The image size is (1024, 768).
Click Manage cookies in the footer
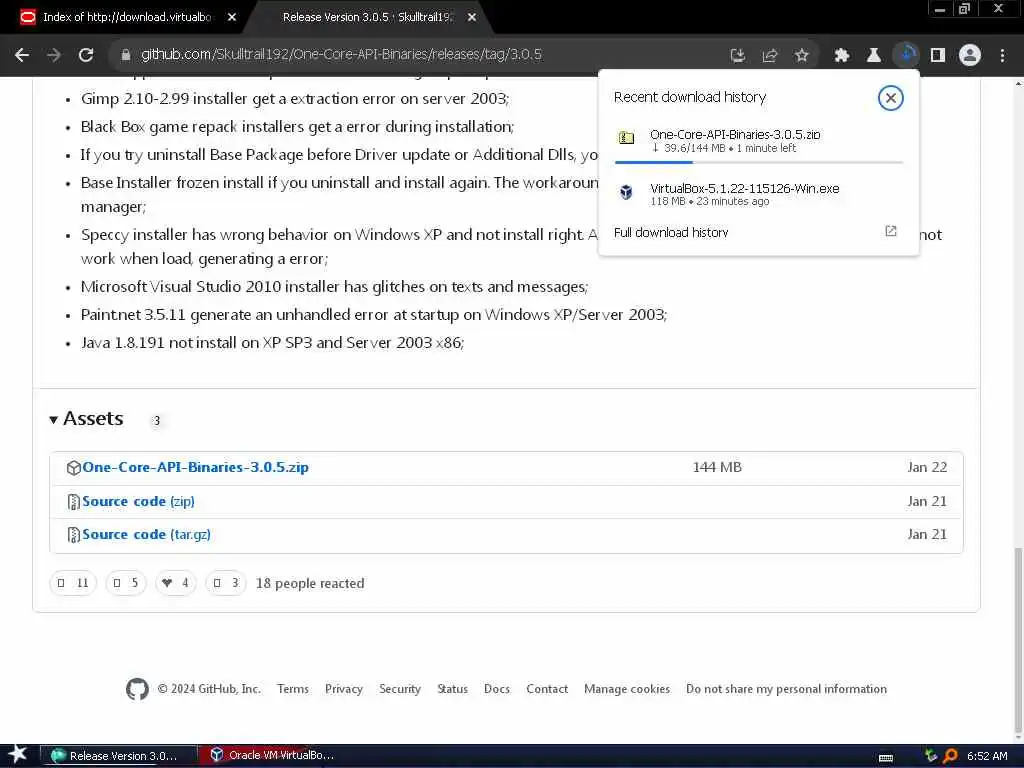(x=627, y=689)
